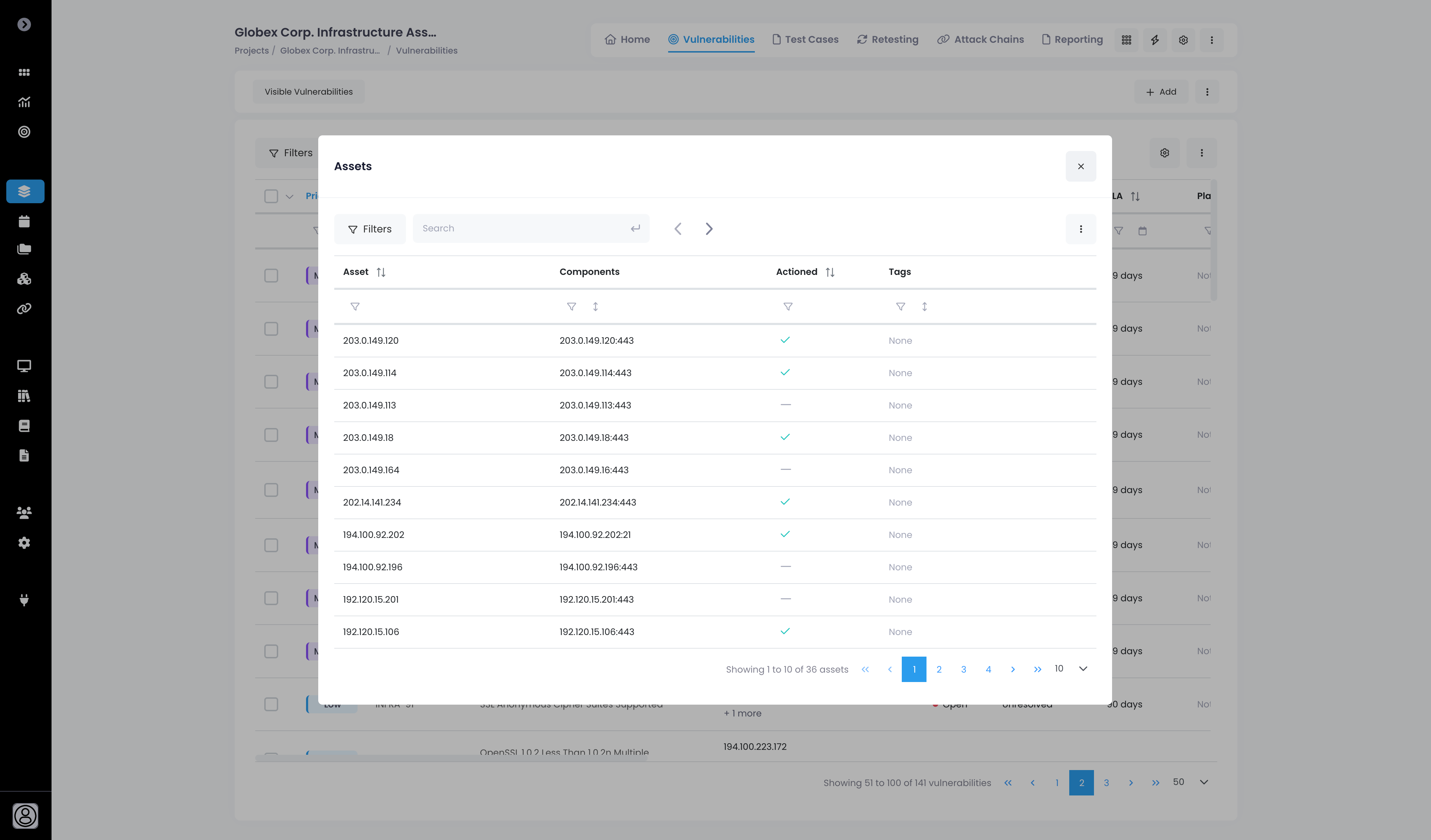Click the Filters button in Assets dialog
This screenshot has width=1431, height=840.
[x=370, y=229]
